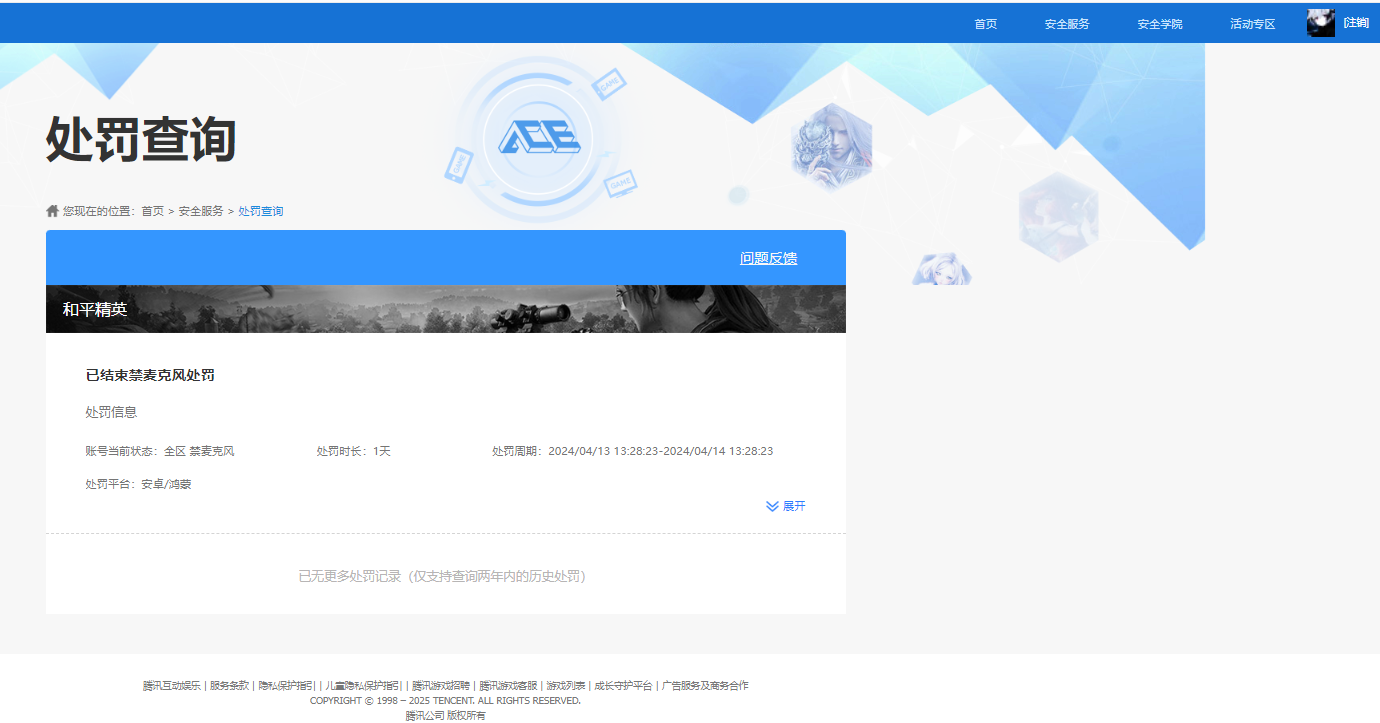This screenshot has height=723, width=1380.
Task: Open the 安全服务 top navigation item
Action: [x=1067, y=24]
